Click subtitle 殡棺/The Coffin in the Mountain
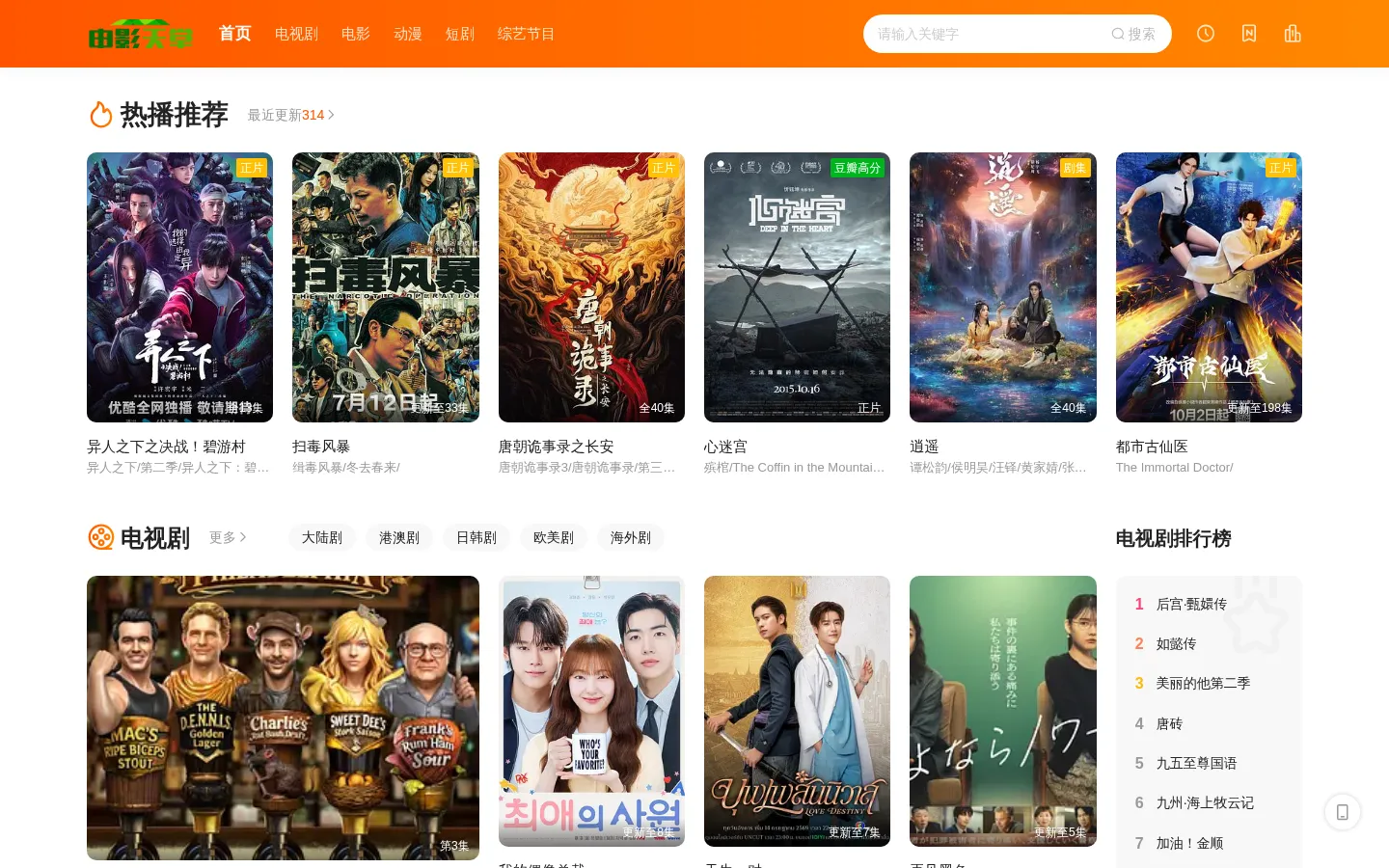Viewport: 1389px width, 868px height. click(794, 468)
